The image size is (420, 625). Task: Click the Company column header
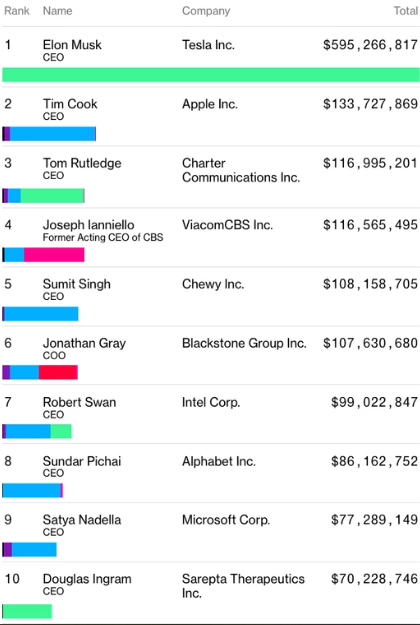pos(206,11)
